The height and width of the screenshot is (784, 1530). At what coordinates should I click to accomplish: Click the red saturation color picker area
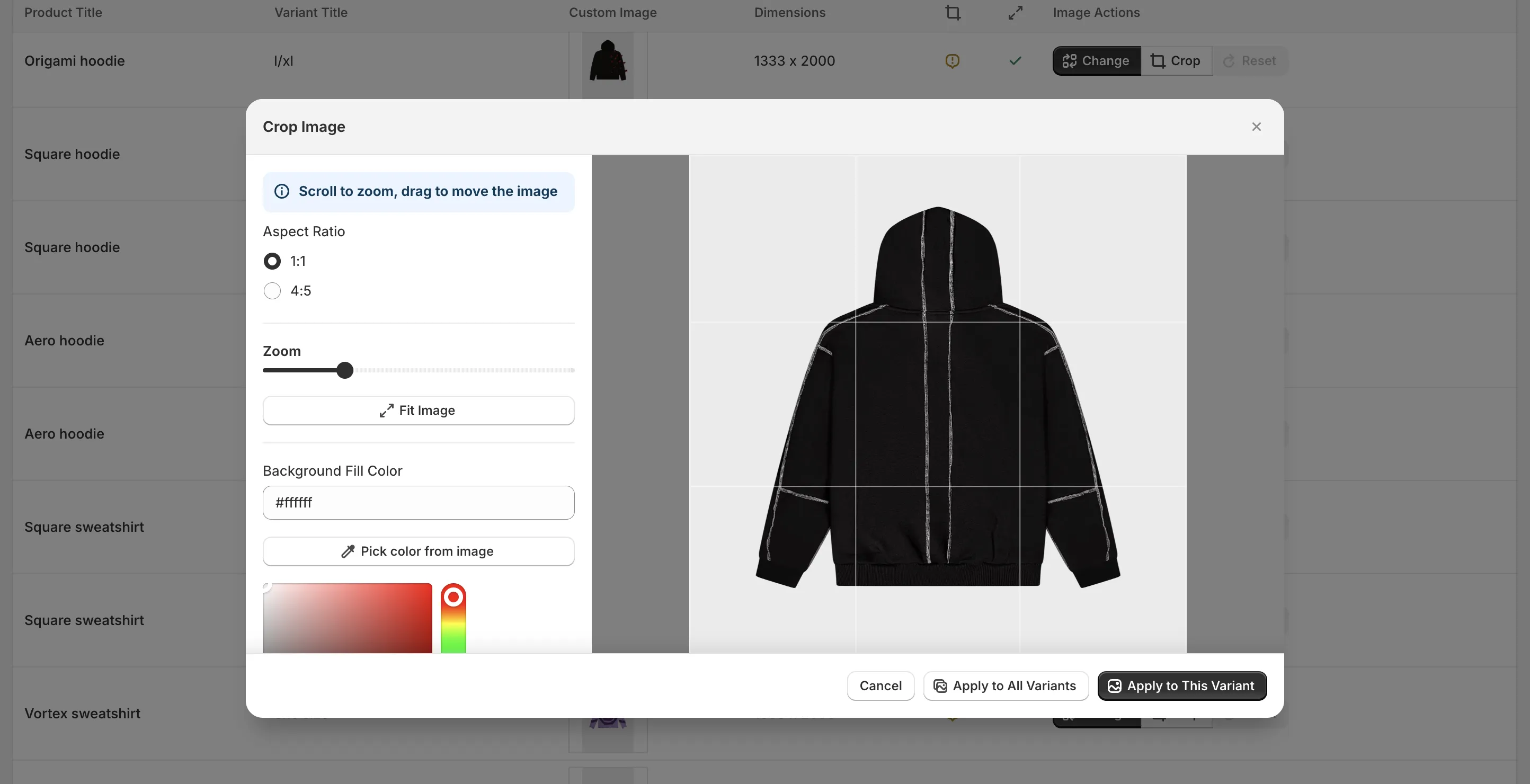348,618
